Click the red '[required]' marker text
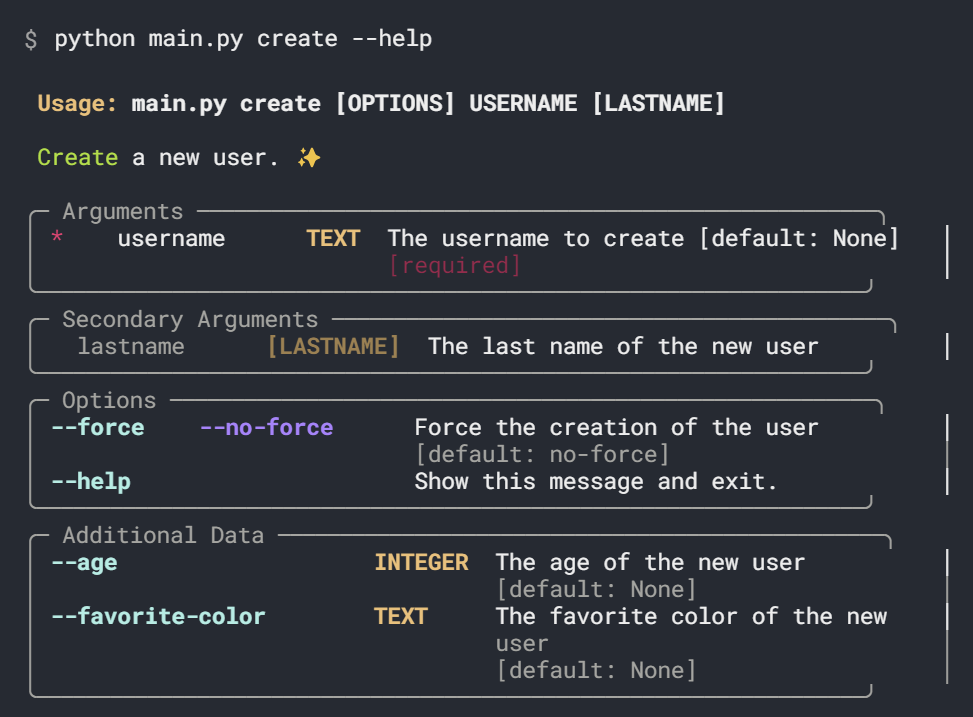The width and height of the screenshot is (973, 717). [x=454, y=266]
